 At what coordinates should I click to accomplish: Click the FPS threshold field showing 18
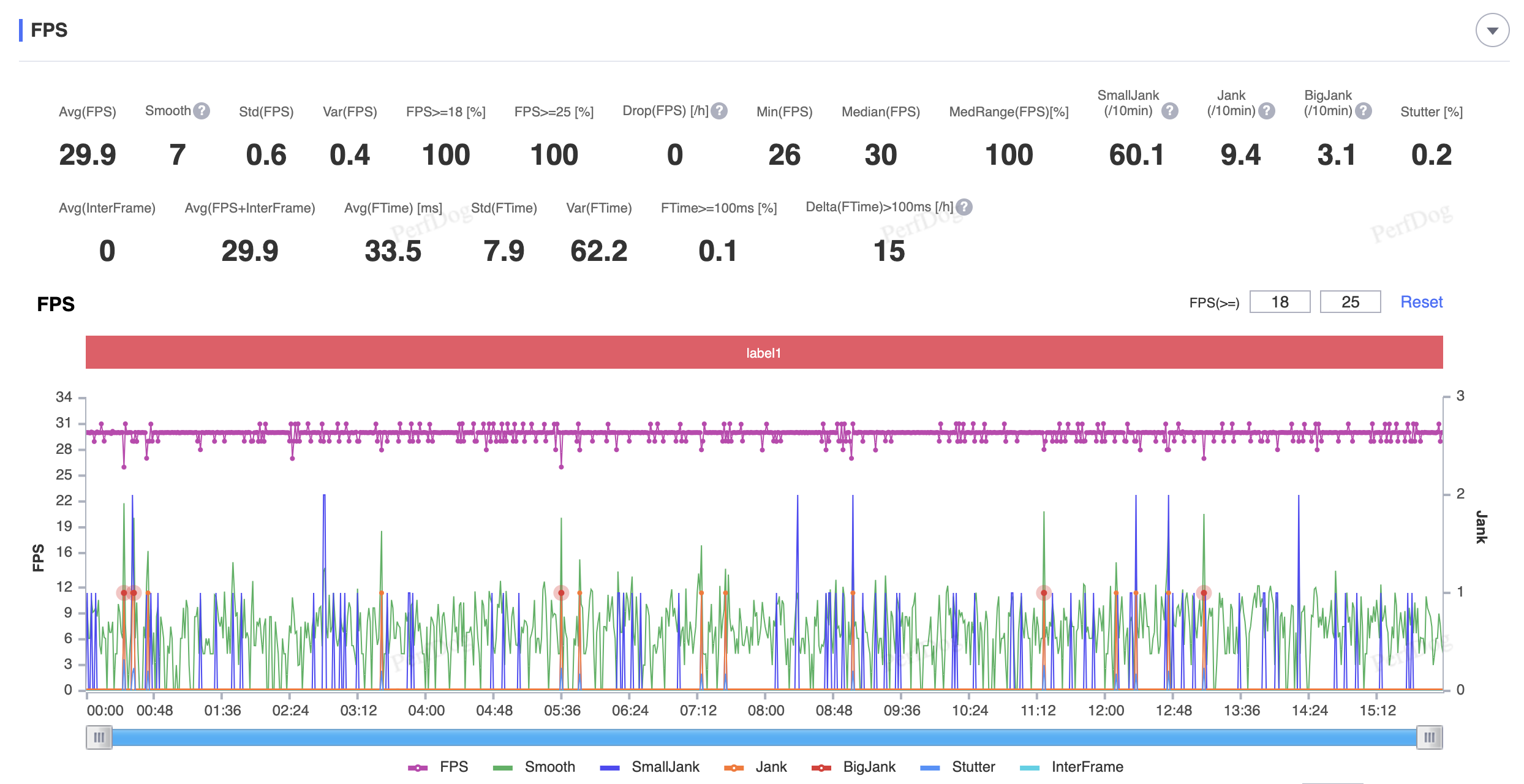tap(1280, 302)
